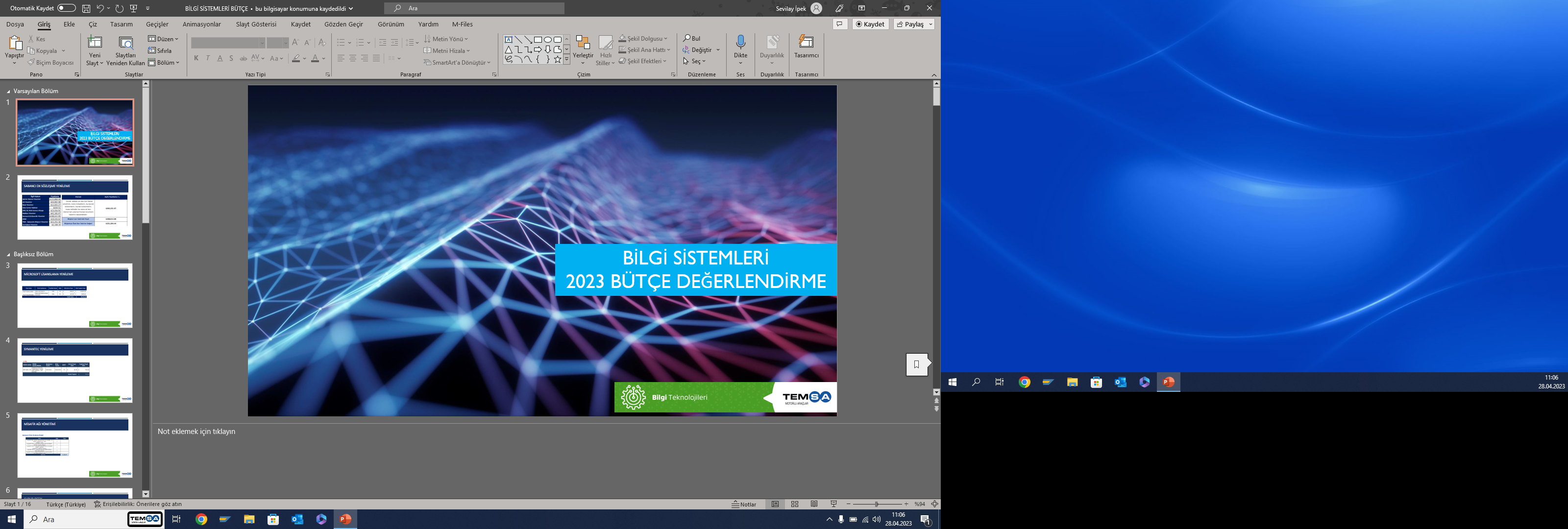The width and height of the screenshot is (1568, 529).
Task: Click the bullet list icon
Action: click(x=341, y=43)
